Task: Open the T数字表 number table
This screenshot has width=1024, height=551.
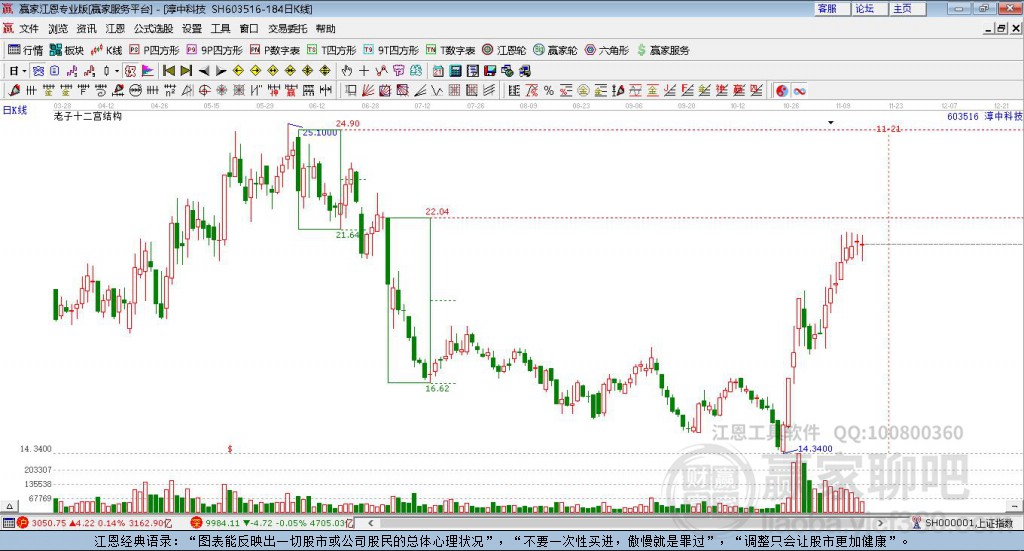Action: coord(451,50)
